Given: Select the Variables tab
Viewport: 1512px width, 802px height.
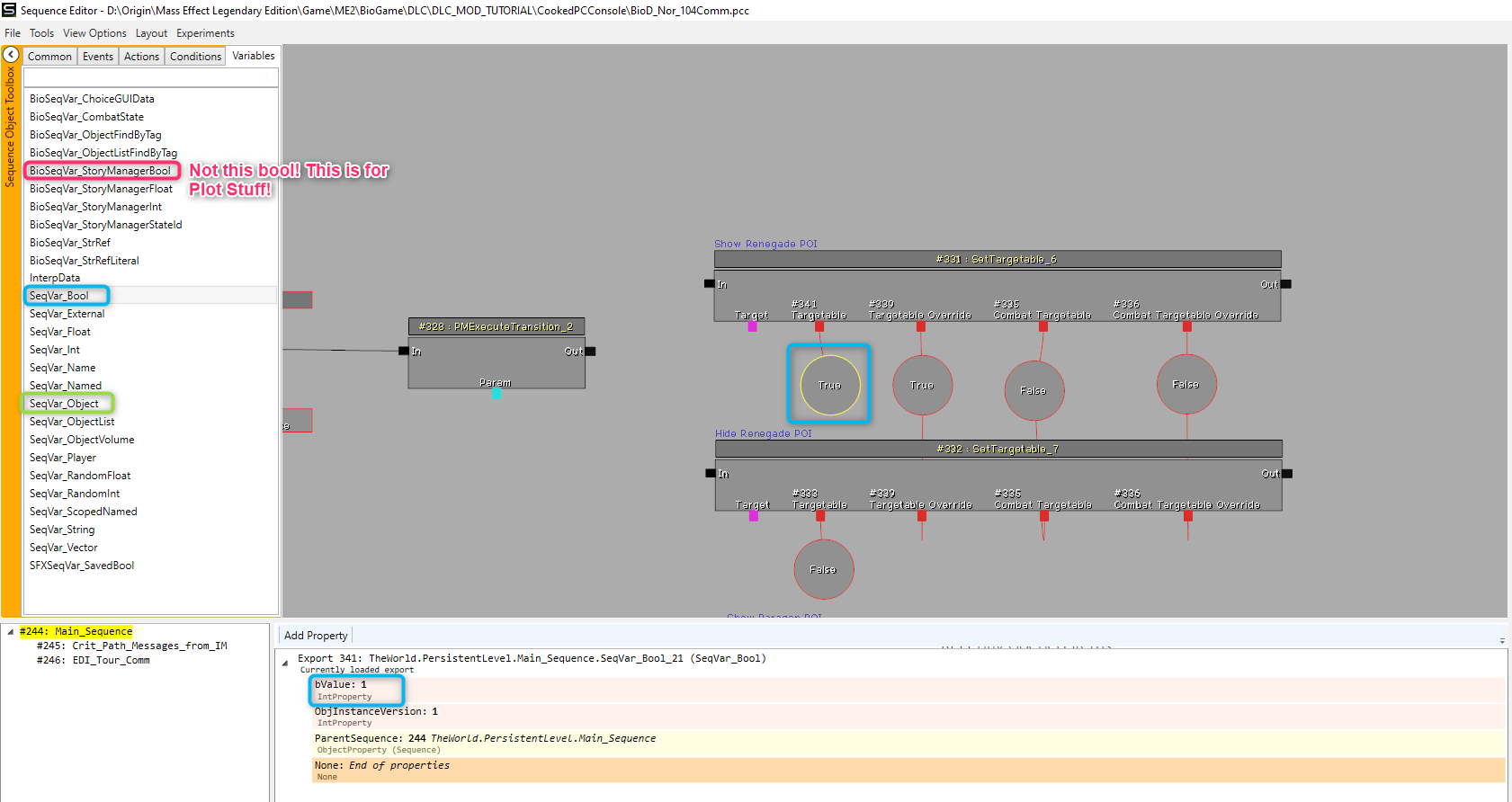Looking at the screenshot, I should tap(254, 56).
